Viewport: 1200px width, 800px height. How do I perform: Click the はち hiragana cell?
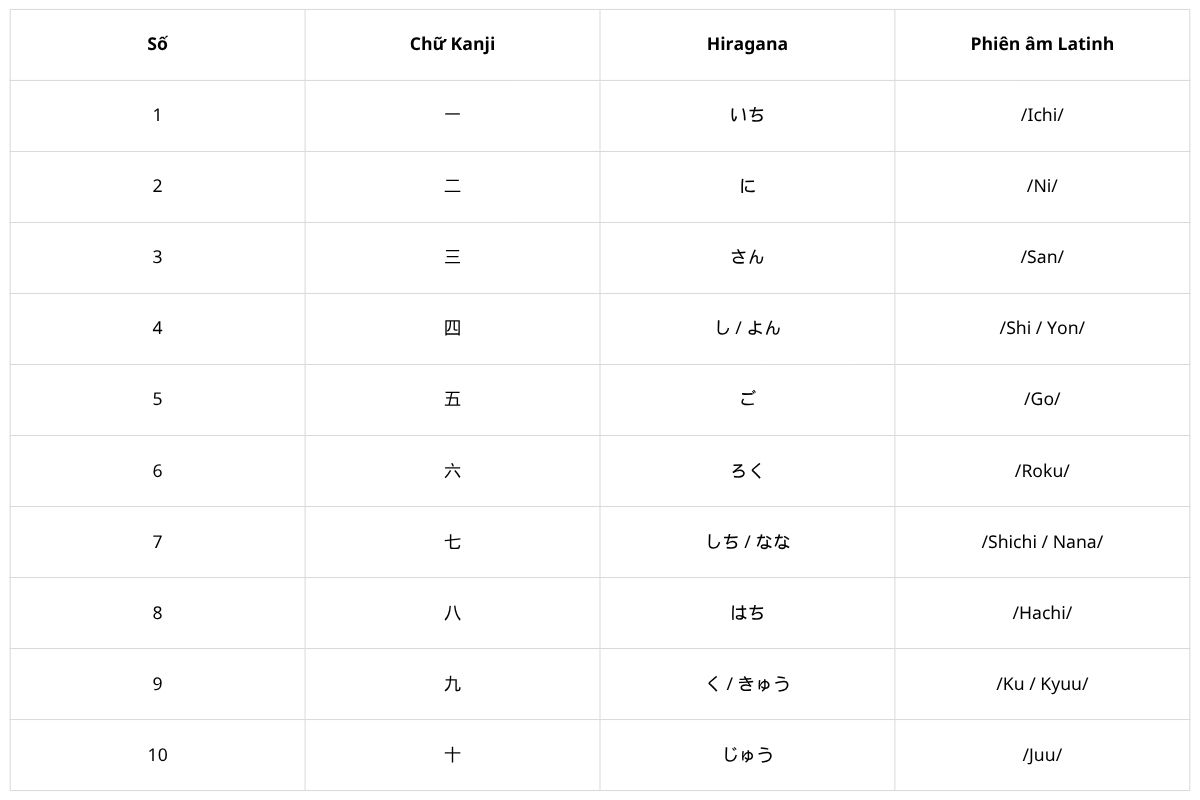pyautogui.click(x=747, y=613)
